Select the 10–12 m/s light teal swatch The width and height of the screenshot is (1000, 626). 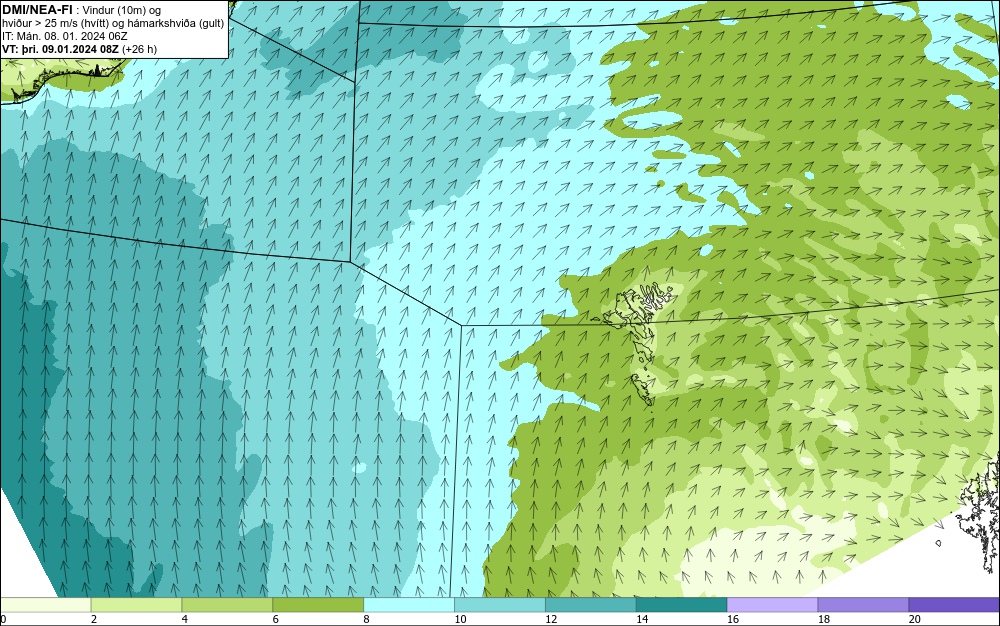[500, 605]
